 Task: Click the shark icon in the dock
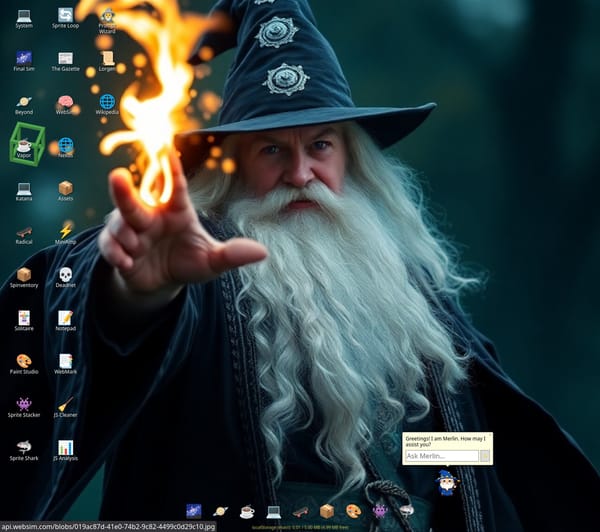(x=406, y=511)
